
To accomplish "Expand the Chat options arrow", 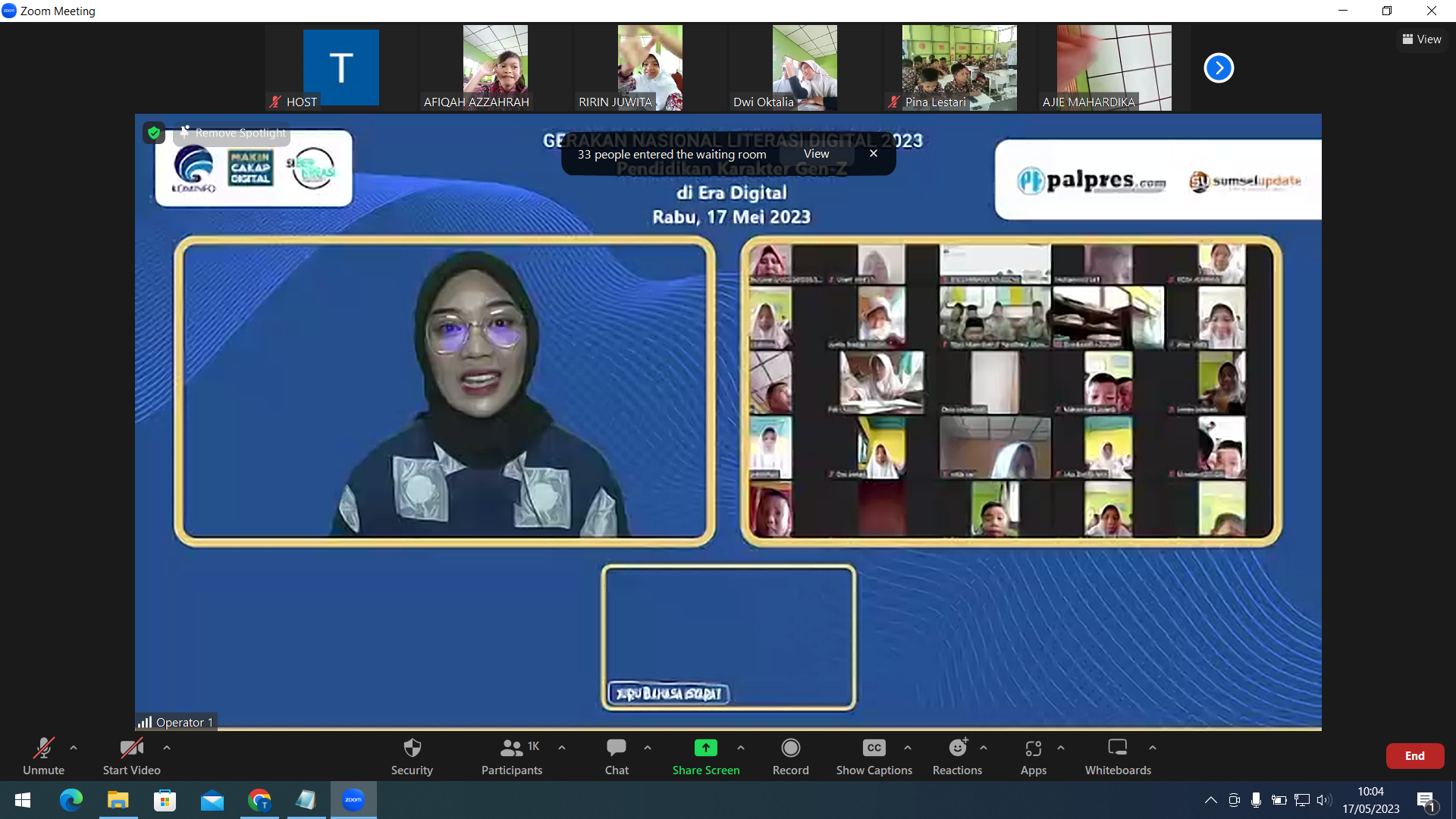I will point(648,748).
